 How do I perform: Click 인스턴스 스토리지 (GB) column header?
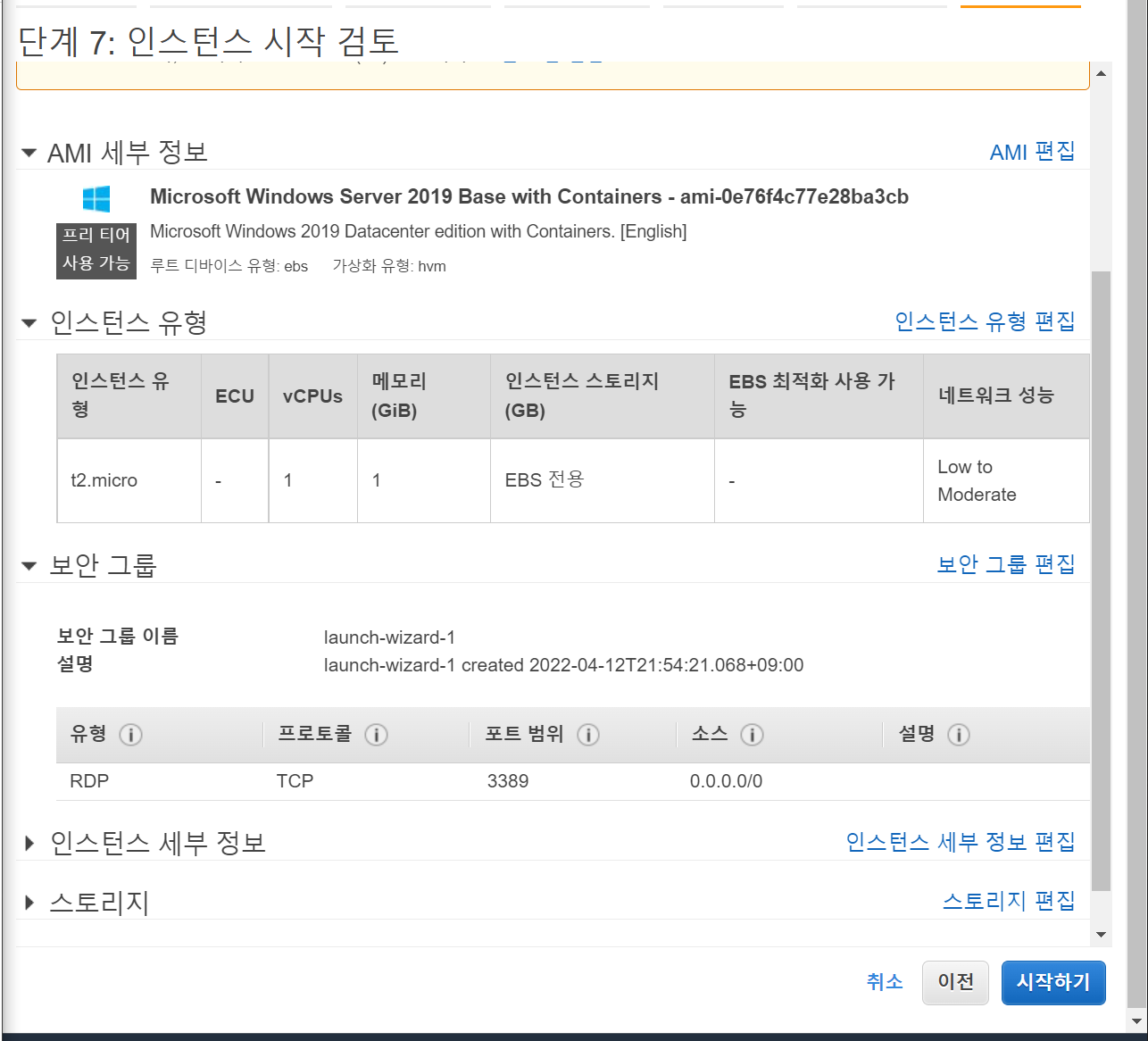pos(603,396)
